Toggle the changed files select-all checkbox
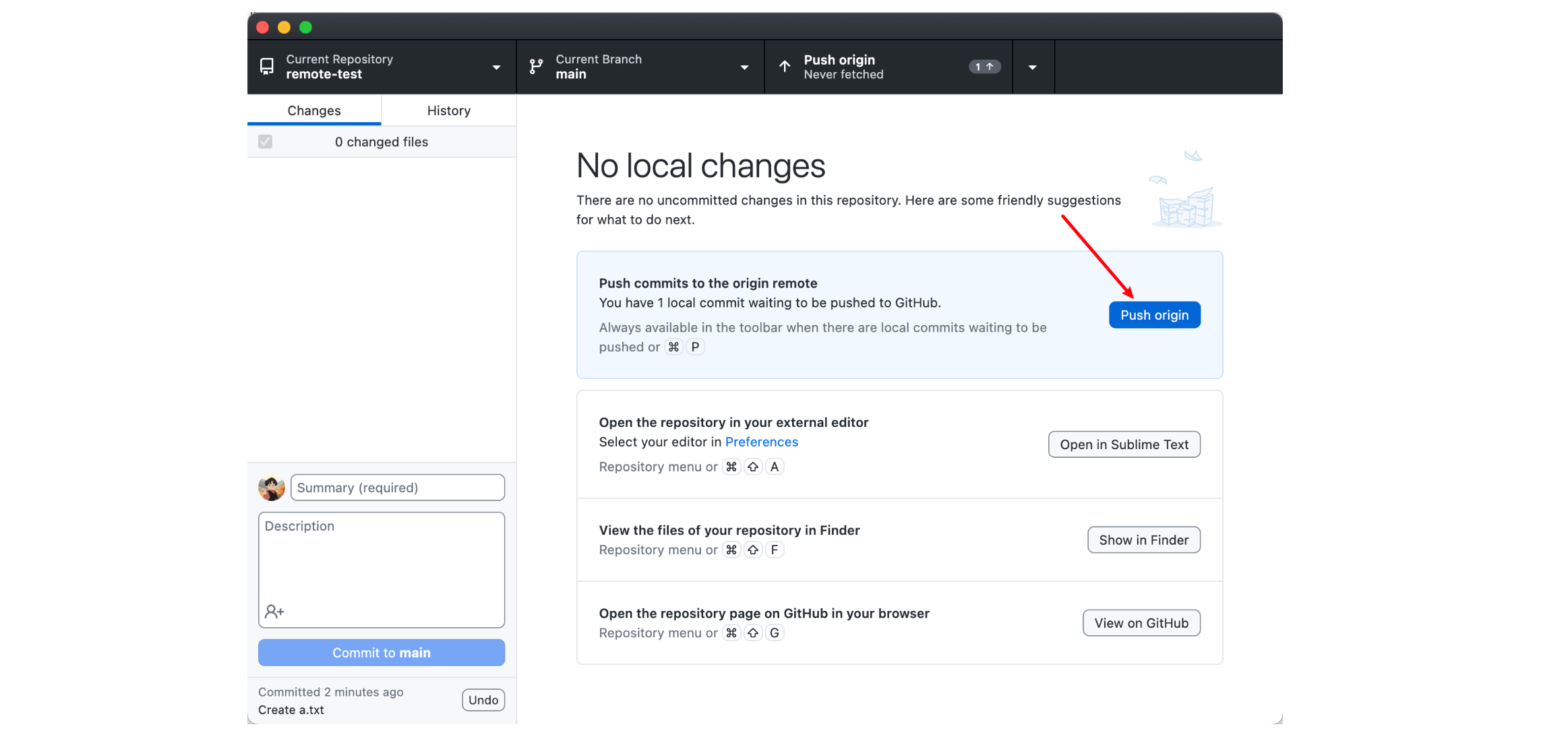1568x731 pixels. point(265,142)
